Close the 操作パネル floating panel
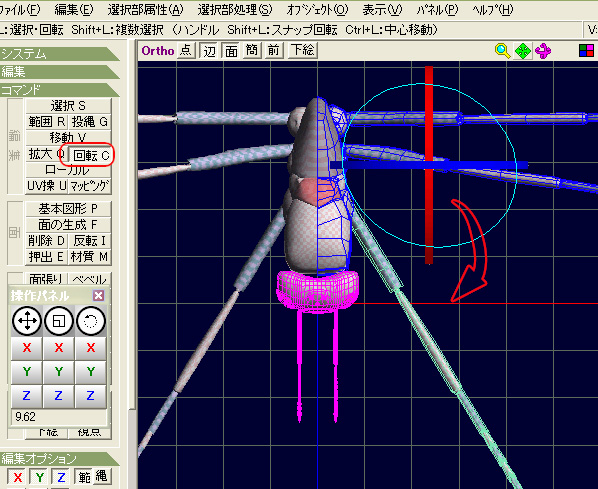This screenshot has height=489, width=598. pos(98,296)
